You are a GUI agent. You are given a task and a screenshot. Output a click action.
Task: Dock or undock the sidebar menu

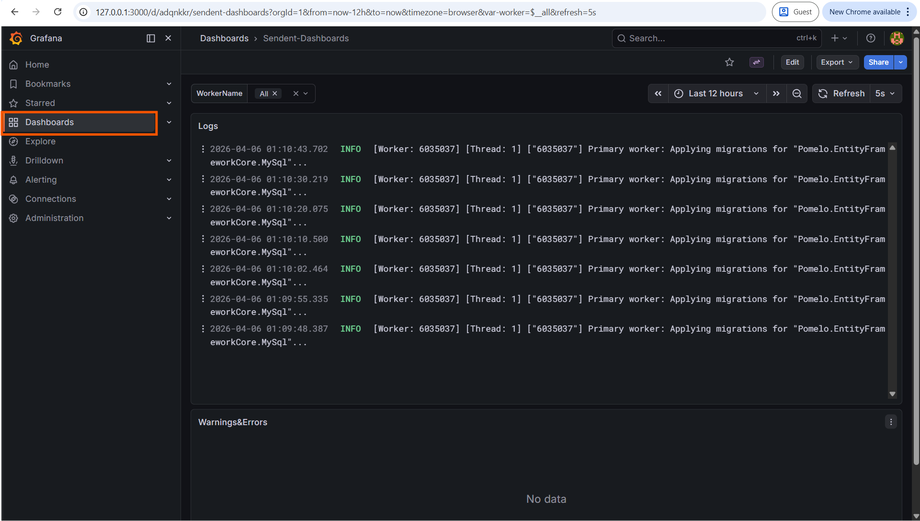tap(151, 38)
